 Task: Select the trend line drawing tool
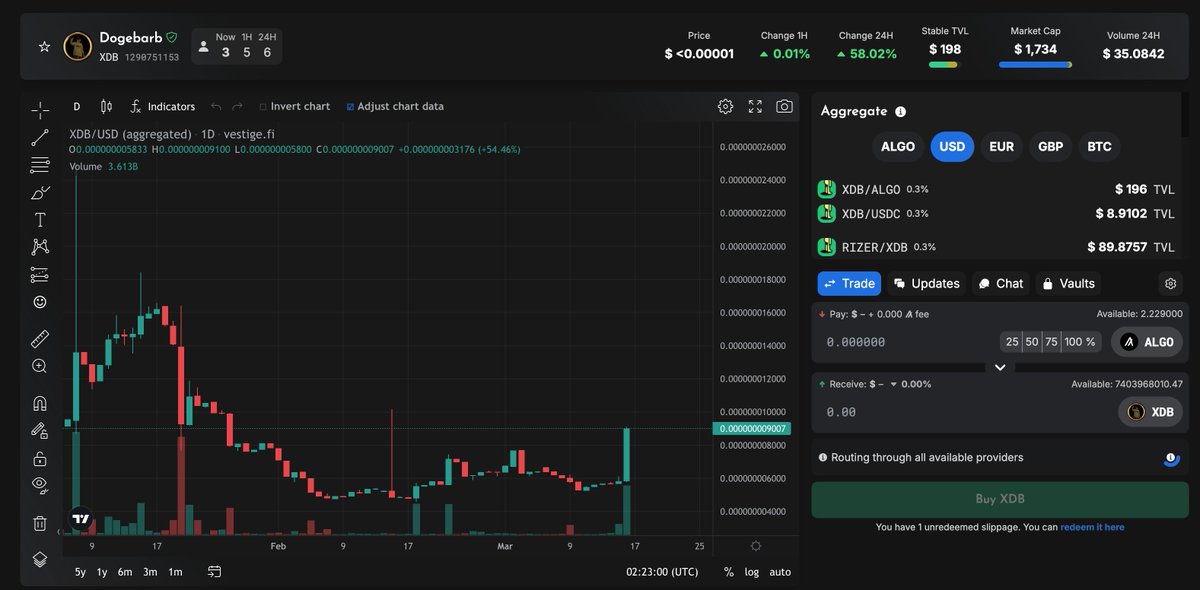[40, 138]
